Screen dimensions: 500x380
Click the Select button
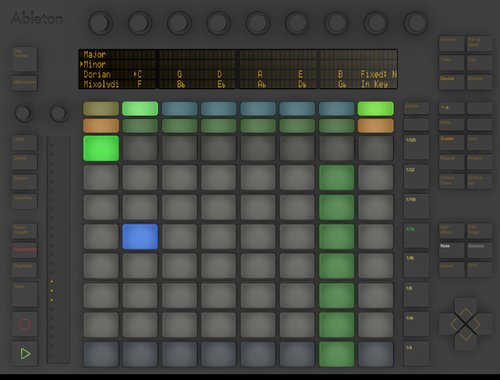[451, 269]
